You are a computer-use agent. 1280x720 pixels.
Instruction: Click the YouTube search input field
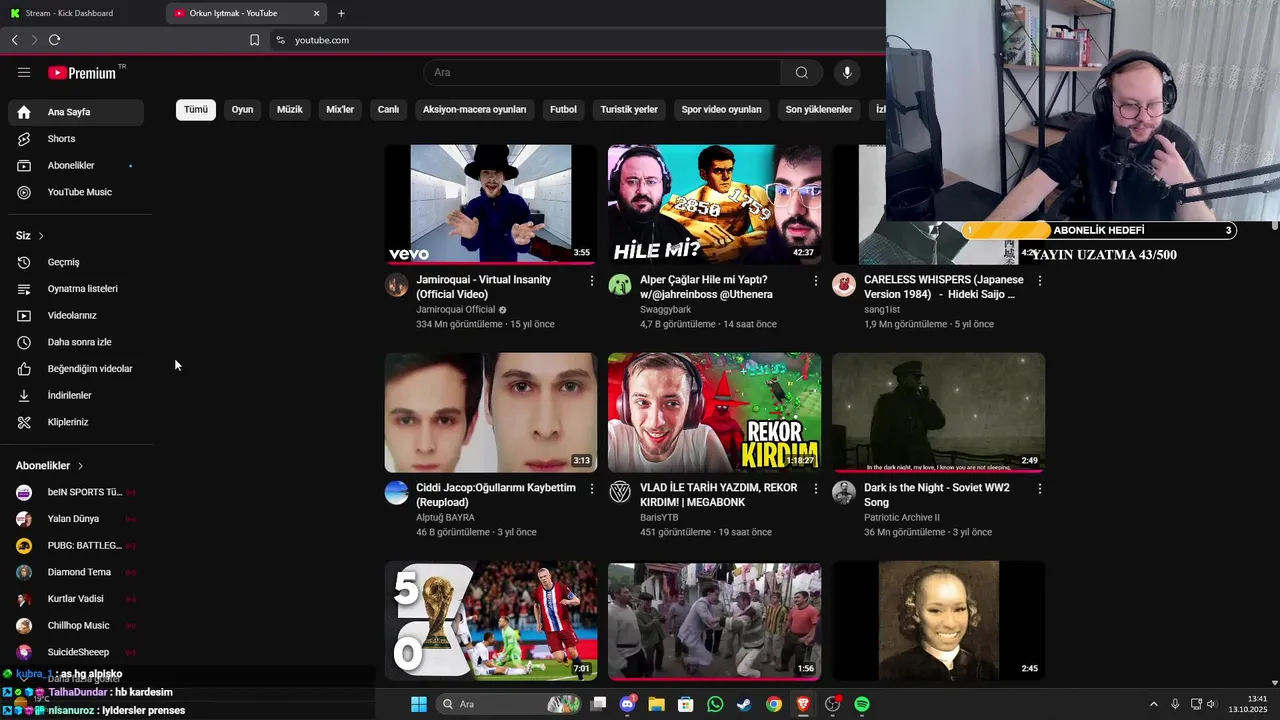click(x=602, y=72)
